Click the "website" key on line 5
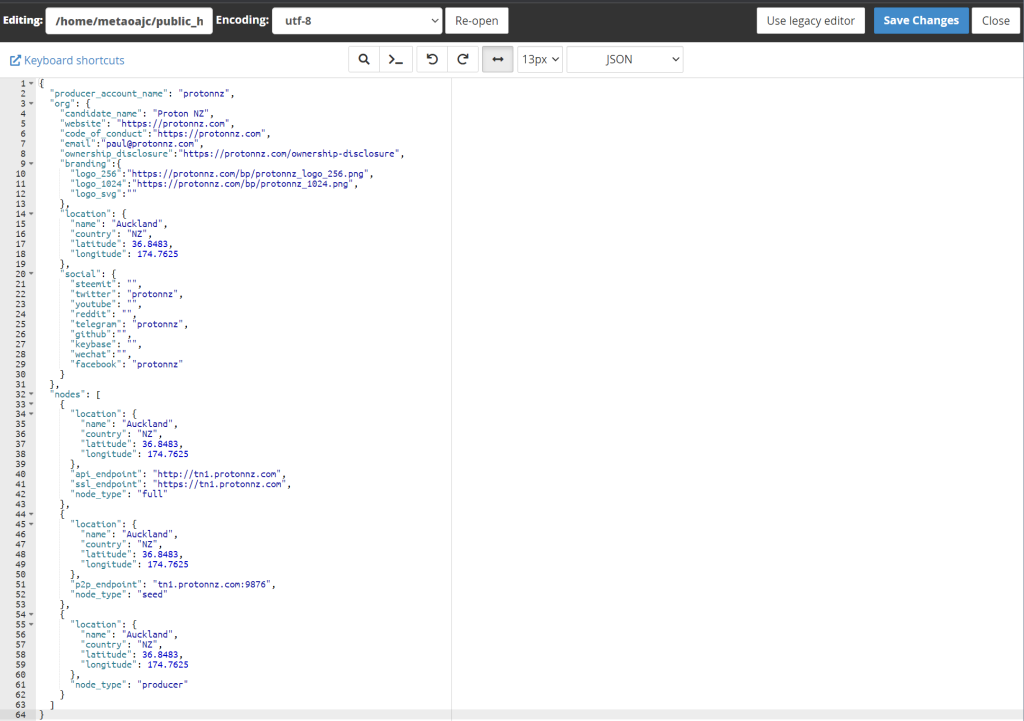This screenshot has width=1024, height=721. (x=83, y=123)
